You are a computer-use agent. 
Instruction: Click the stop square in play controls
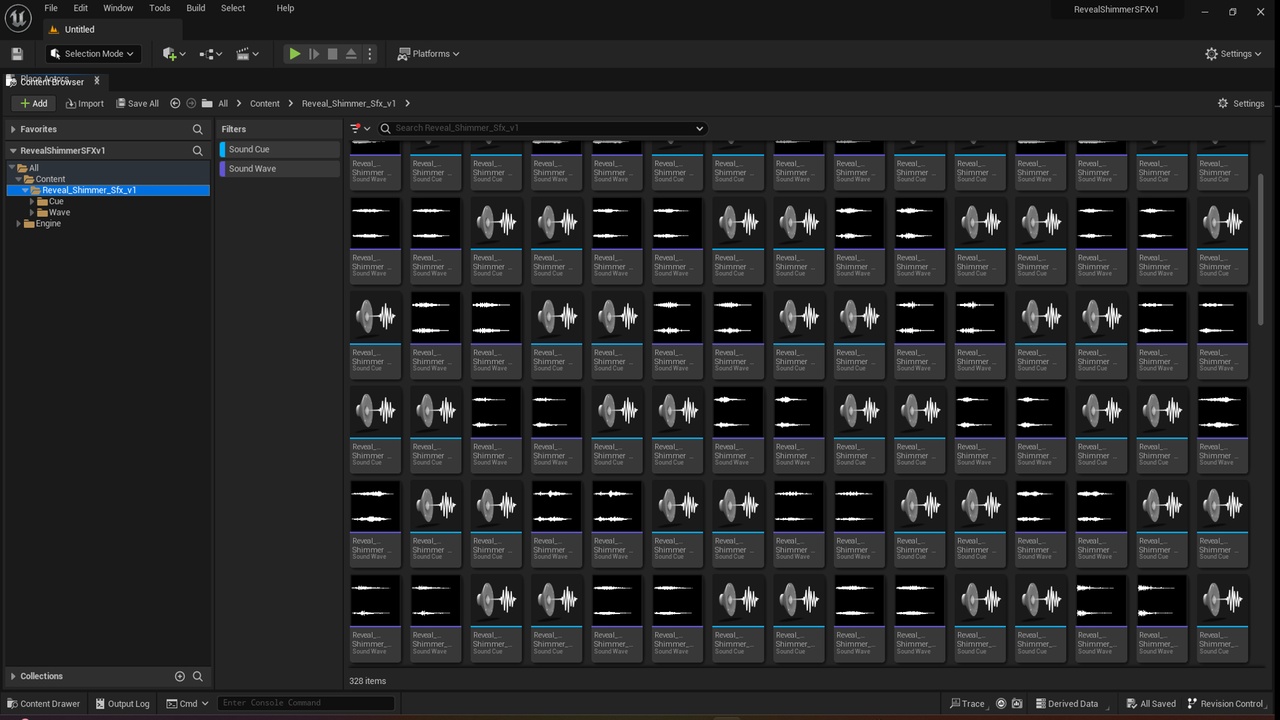coord(332,54)
